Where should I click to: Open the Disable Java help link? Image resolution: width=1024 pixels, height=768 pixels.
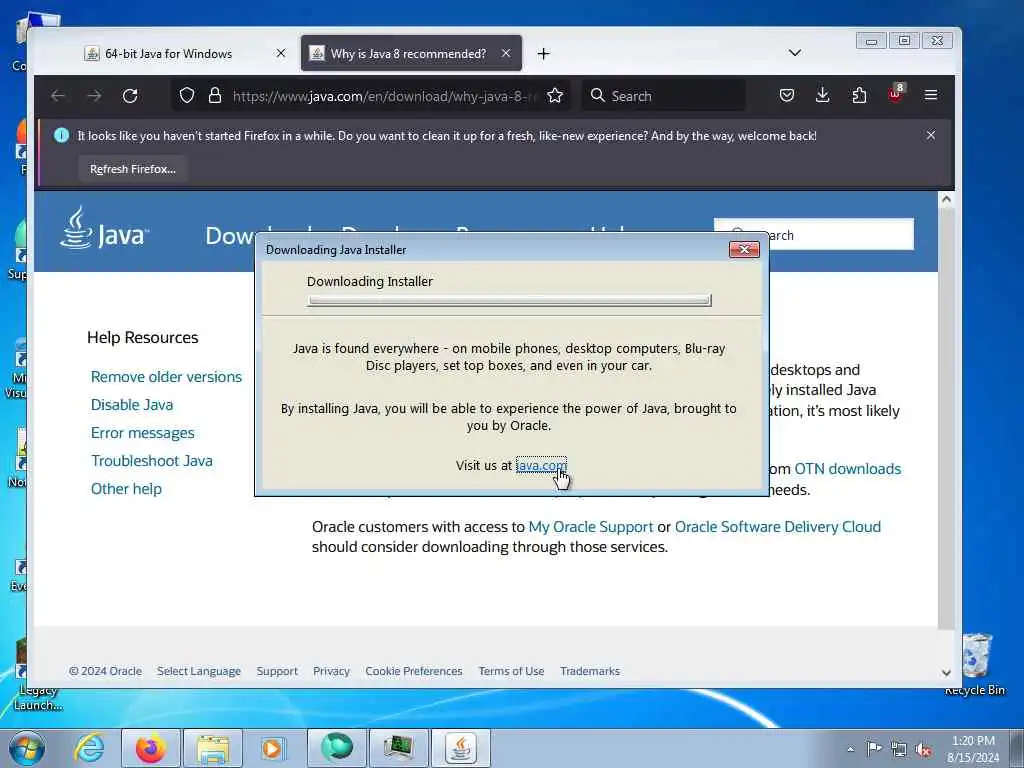point(132,405)
